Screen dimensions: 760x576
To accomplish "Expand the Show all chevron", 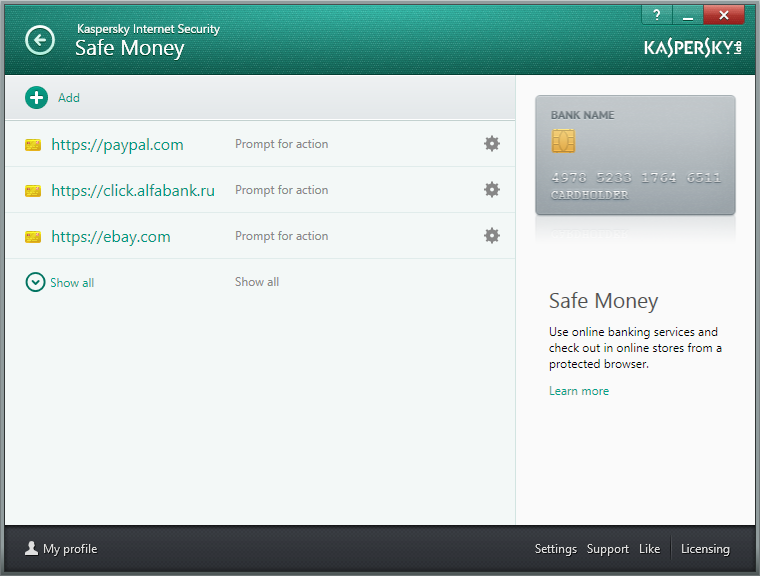I will click(x=35, y=282).
